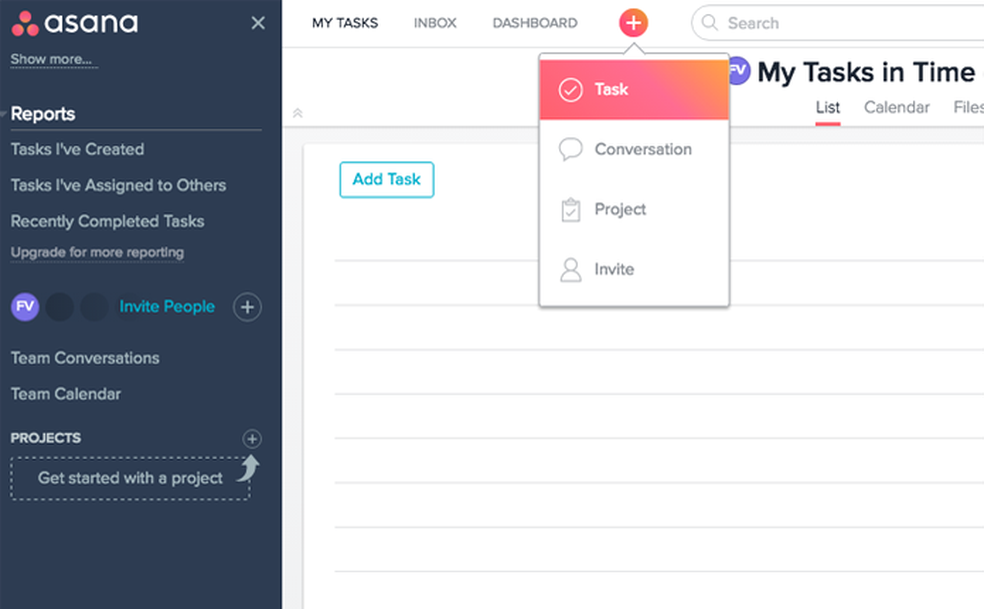Click the Reports heading

click(43, 114)
